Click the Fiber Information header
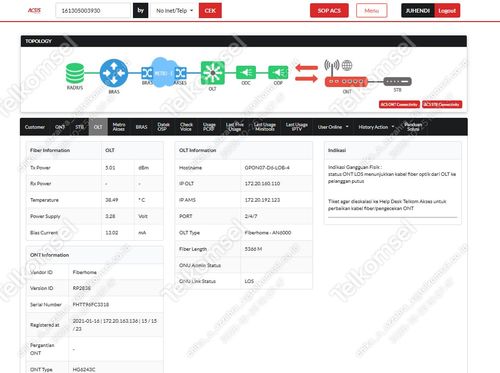This screenshot has width=500, height=373. (50, 150)
